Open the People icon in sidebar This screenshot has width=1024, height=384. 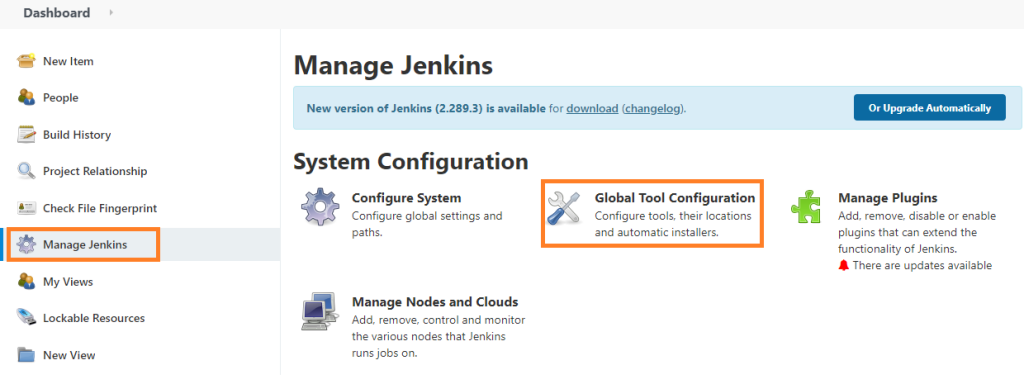pyautogui.click(x=26, y=98)
